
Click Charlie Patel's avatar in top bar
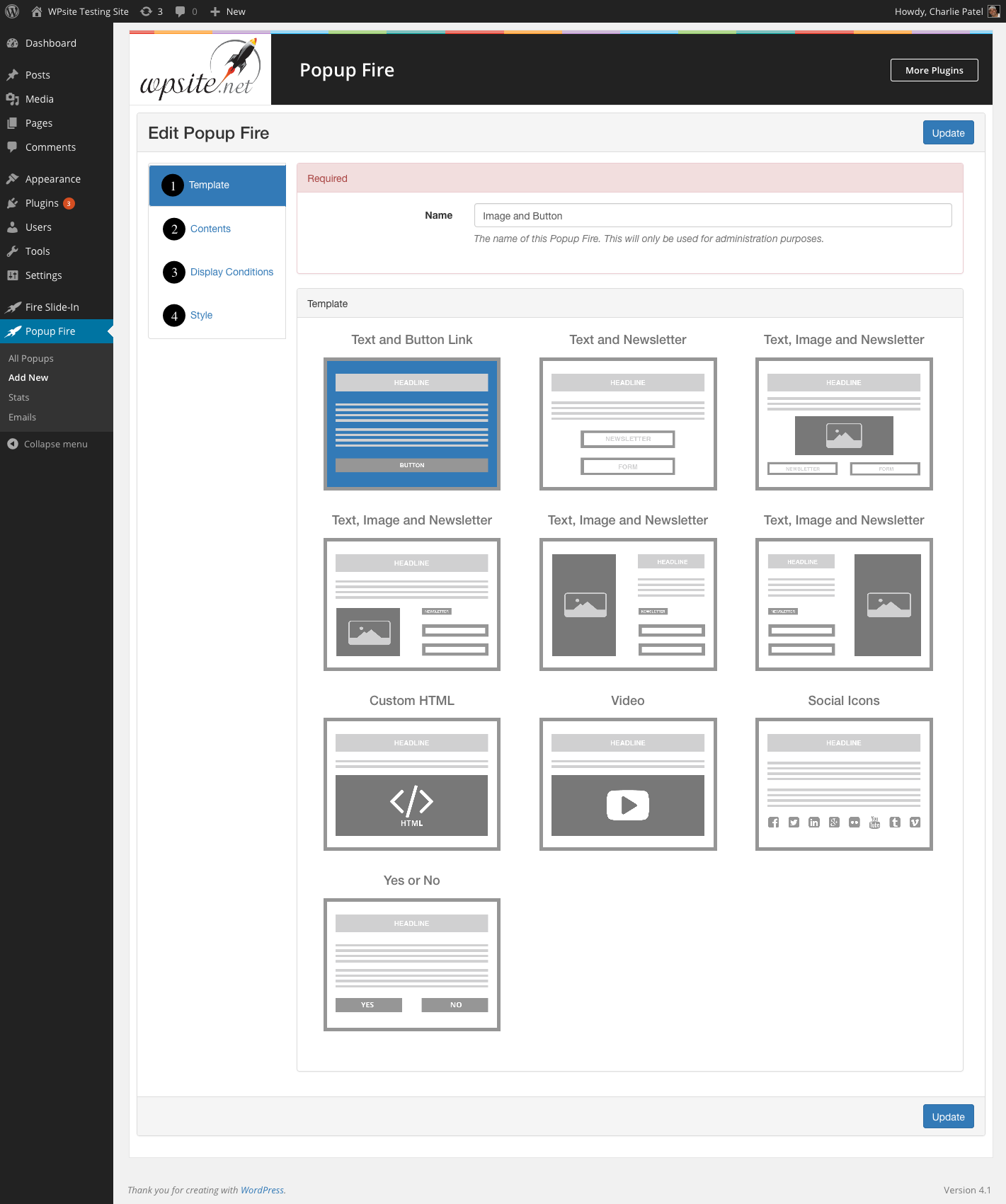point(994,11)
